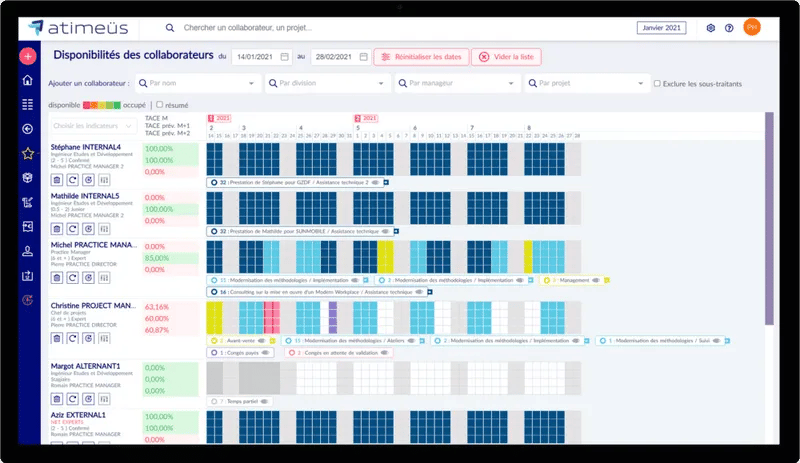Click the trash icon under Stéphane INTERNAL4

57,180
